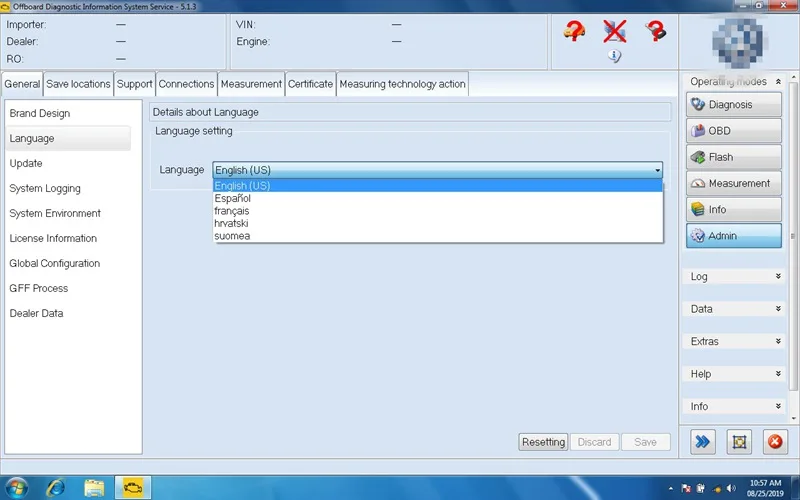Open Info operating mode button

click(733, 210)
